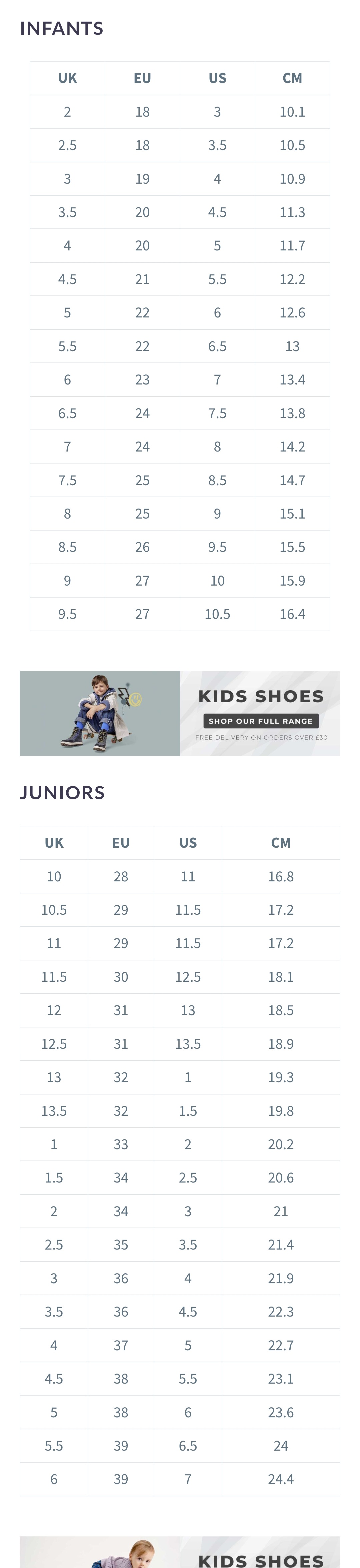Select the INFANTS section heading

[x=61, y=29]
